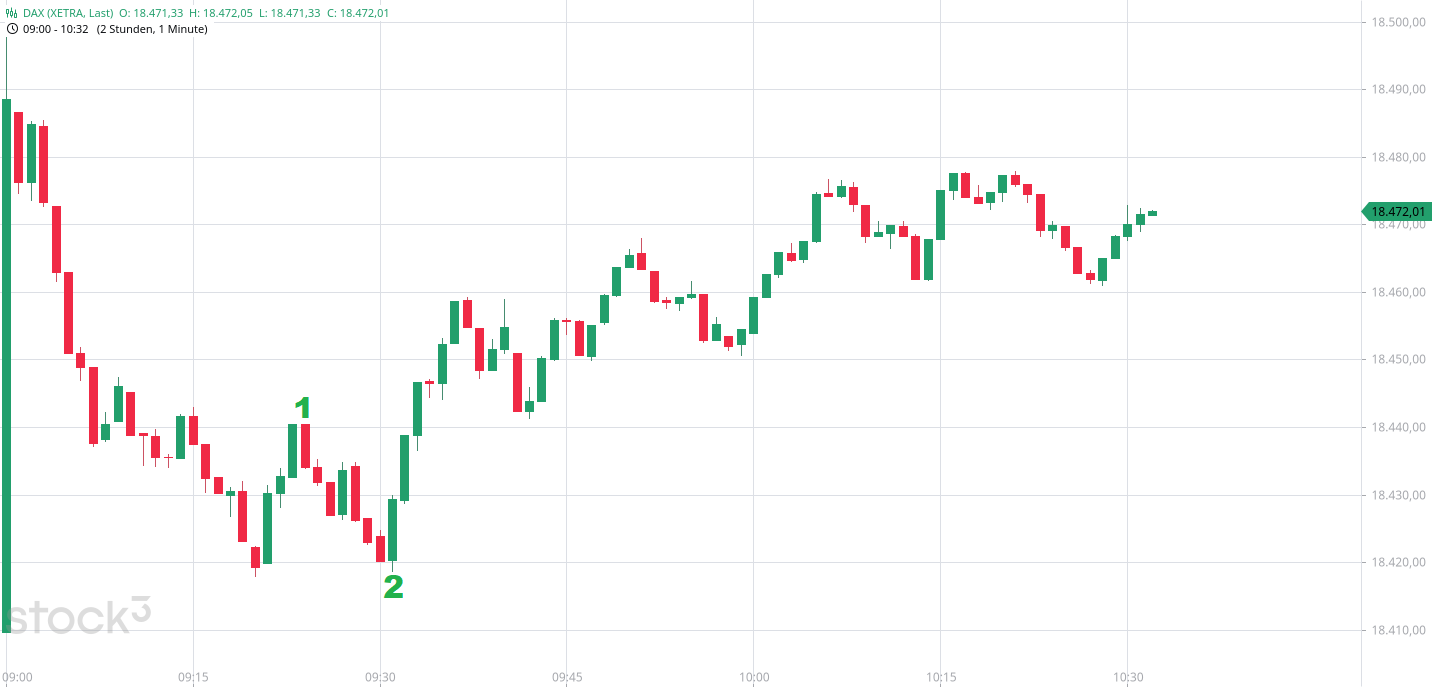Screen dimensions: 1432x687
Task: Open the DAX (XETRA, Last) instrument label
Action: click(x=68, y=13)
